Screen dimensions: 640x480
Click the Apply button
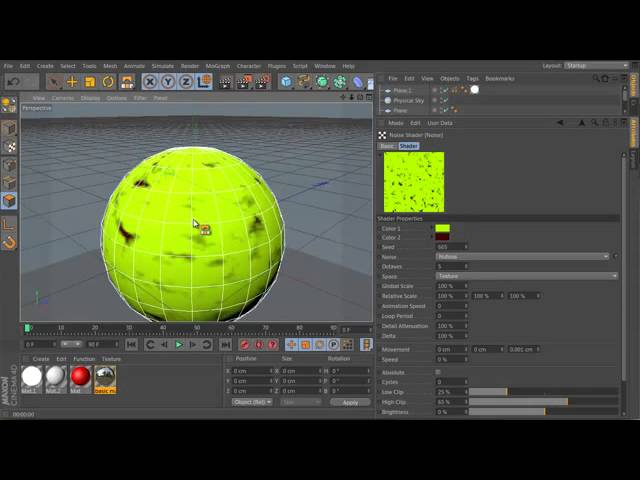(x=350, y=402)
